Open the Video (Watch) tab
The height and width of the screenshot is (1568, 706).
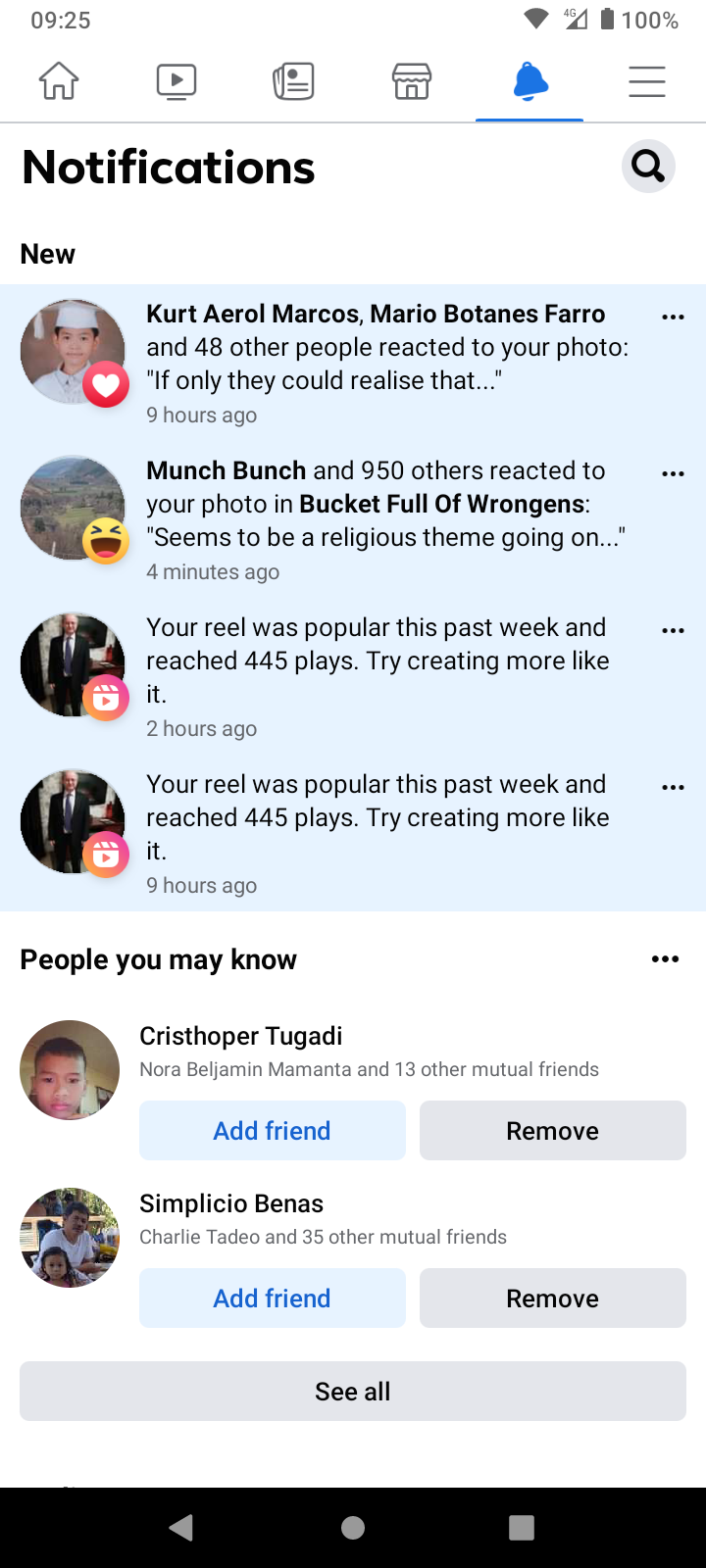176,81
